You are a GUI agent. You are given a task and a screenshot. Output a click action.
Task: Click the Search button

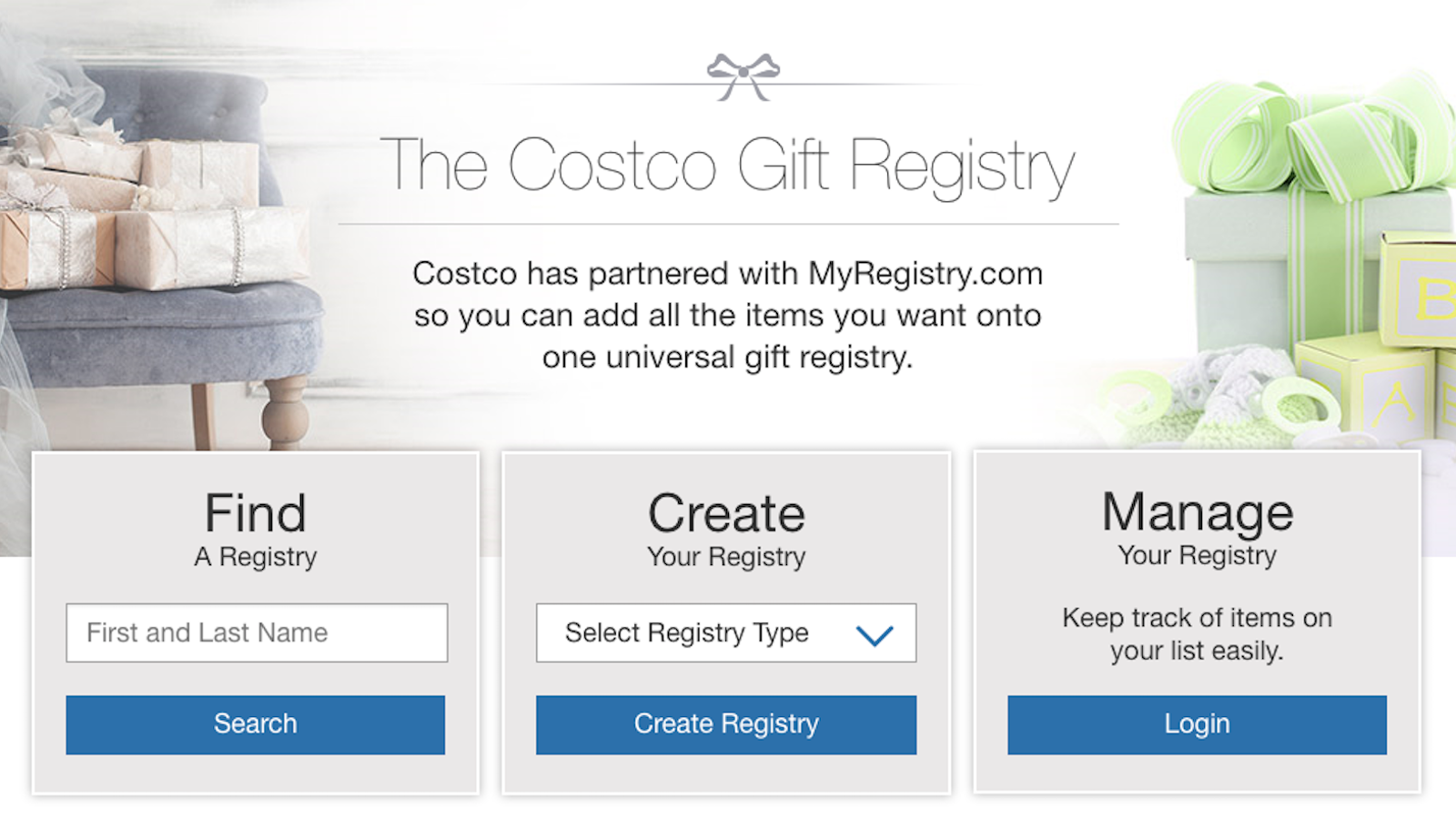click(x=256, y=724)
